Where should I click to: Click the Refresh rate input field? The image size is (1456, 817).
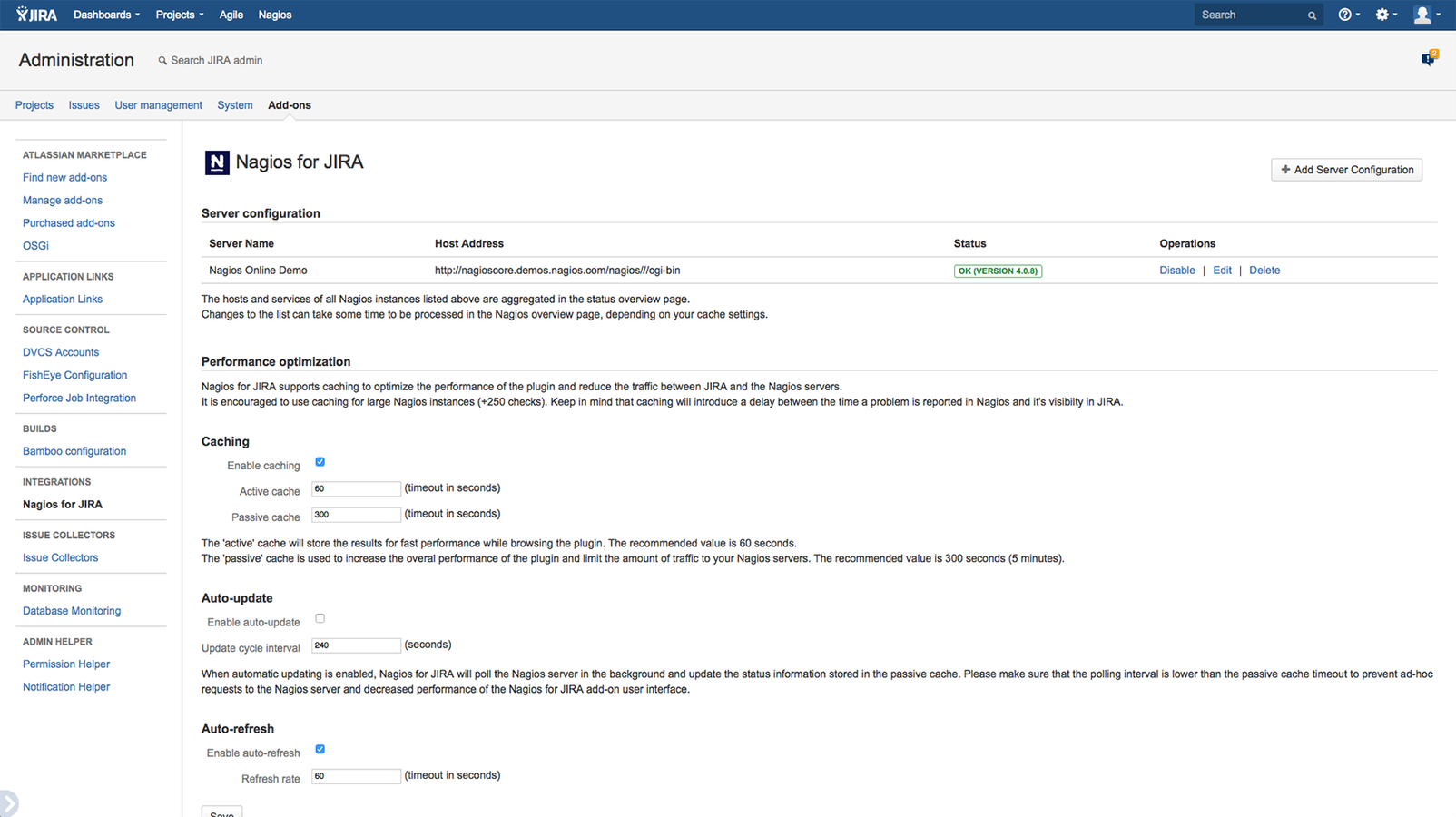[x=356, y=776]
